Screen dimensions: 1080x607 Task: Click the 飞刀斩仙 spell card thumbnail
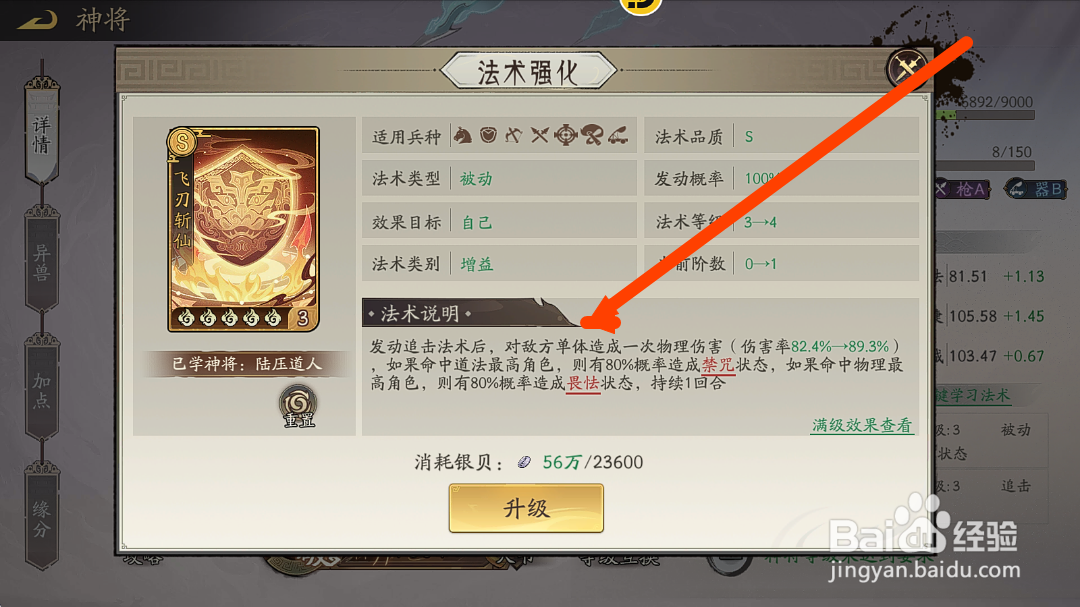(243, 229)
